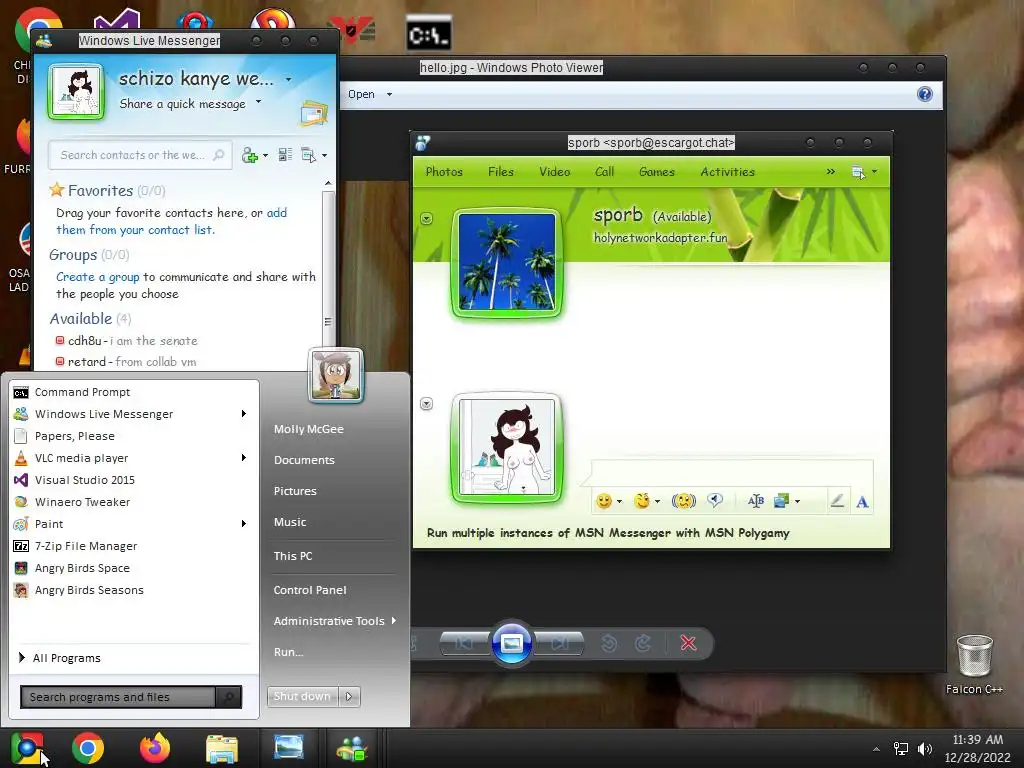Launch Papers, Please from Start menu
1024x768 pixels.
(134, 436)
